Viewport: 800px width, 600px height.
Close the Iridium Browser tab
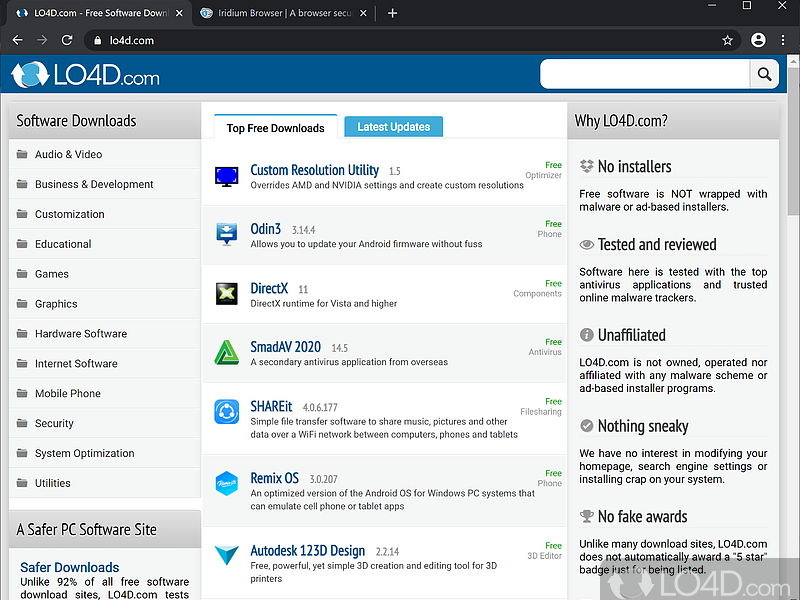[363, 13]
